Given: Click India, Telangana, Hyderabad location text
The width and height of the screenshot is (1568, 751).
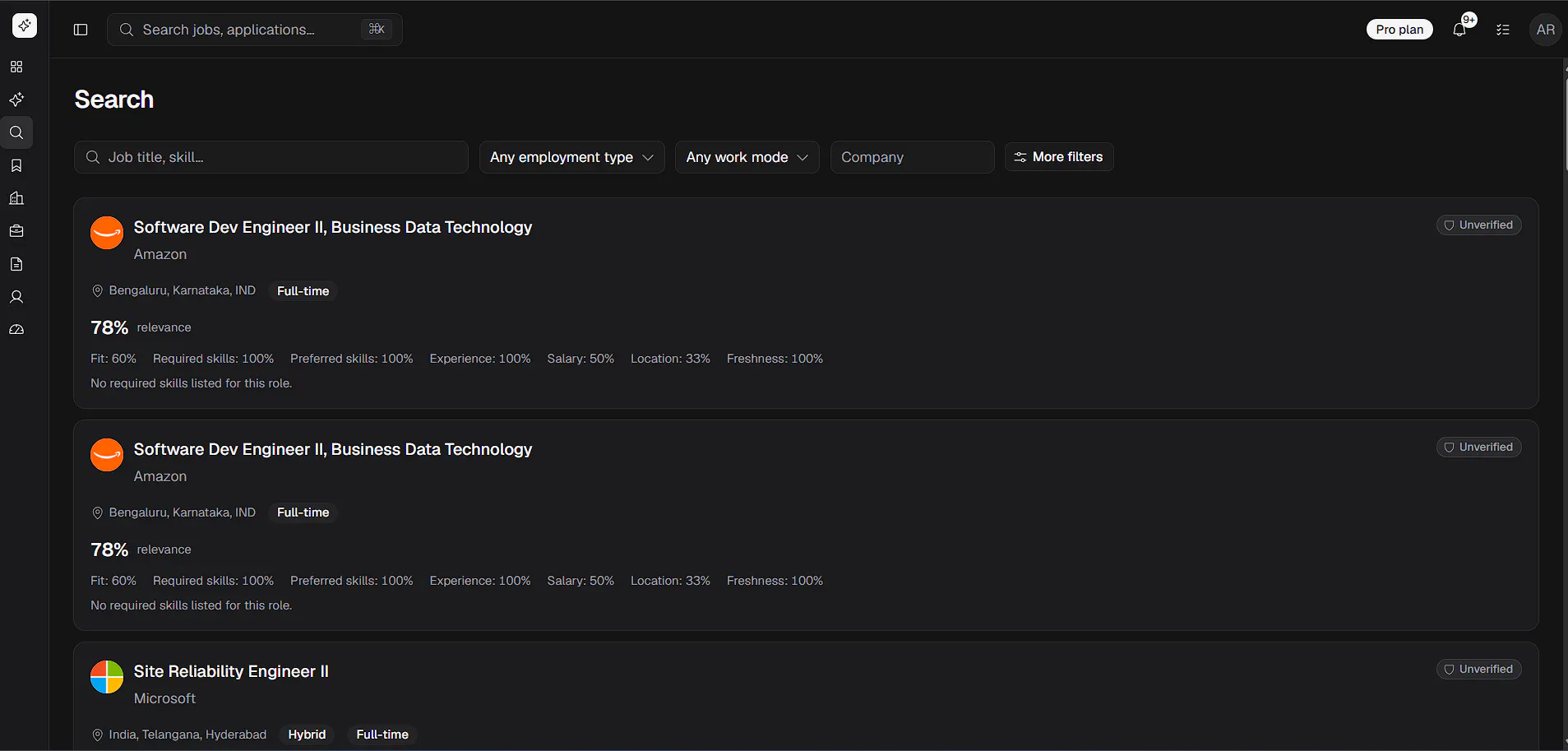Looking at the screenshot, I should 187,735.
